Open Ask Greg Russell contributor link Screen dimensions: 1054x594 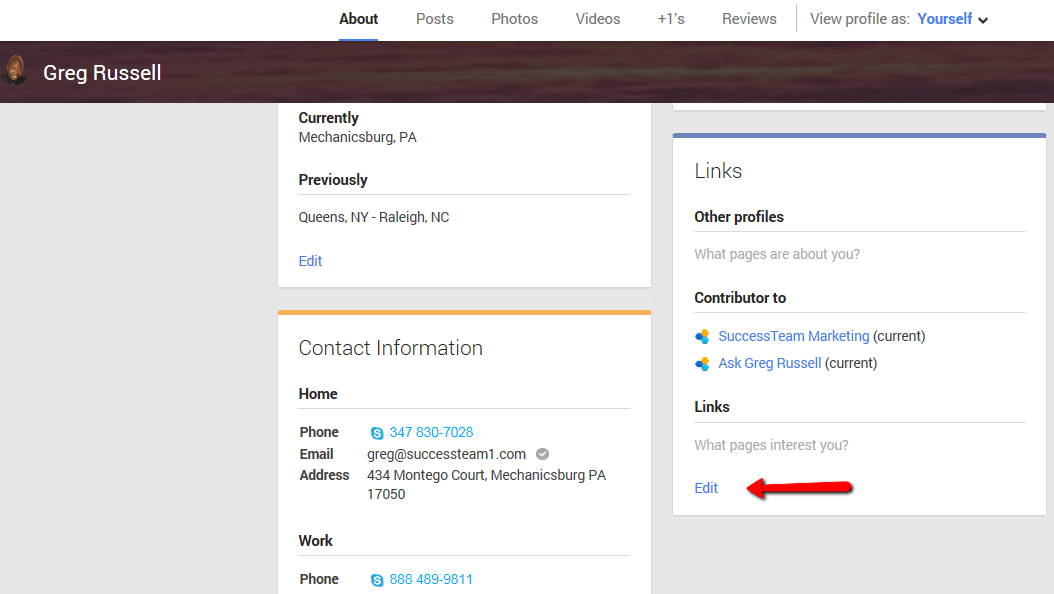[770, 363]
